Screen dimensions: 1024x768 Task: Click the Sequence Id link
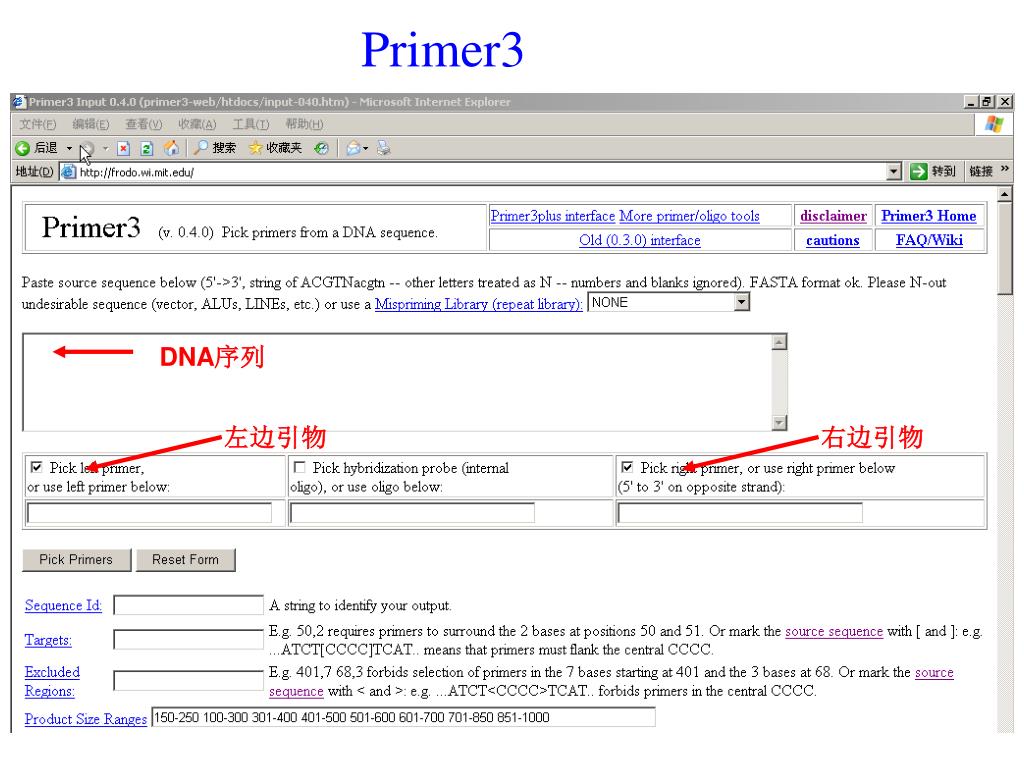coord(63,605)
